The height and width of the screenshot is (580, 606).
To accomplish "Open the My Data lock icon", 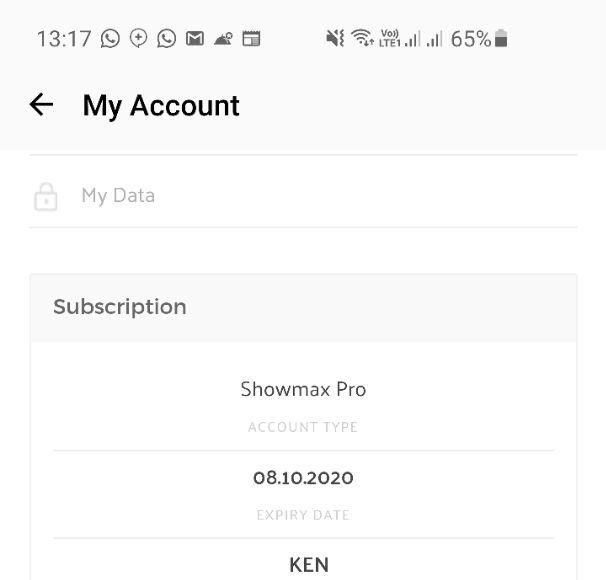I will [46, 197].
